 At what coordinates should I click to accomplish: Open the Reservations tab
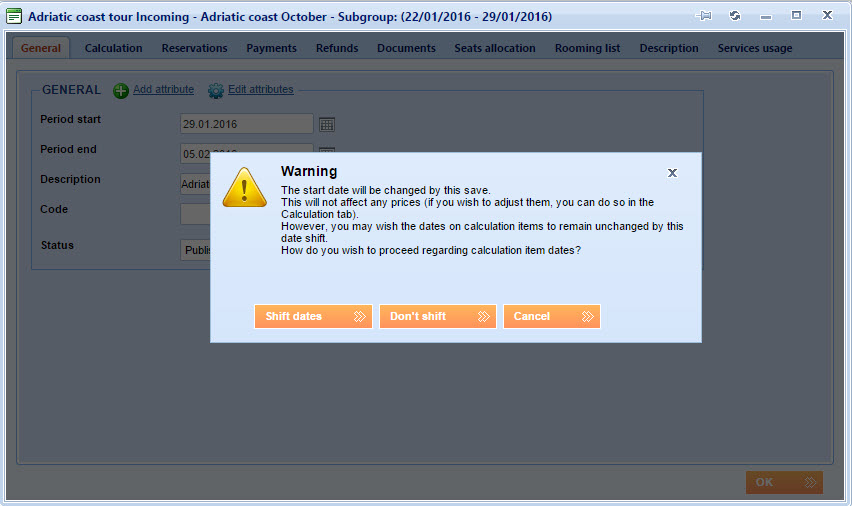[195, 48]
